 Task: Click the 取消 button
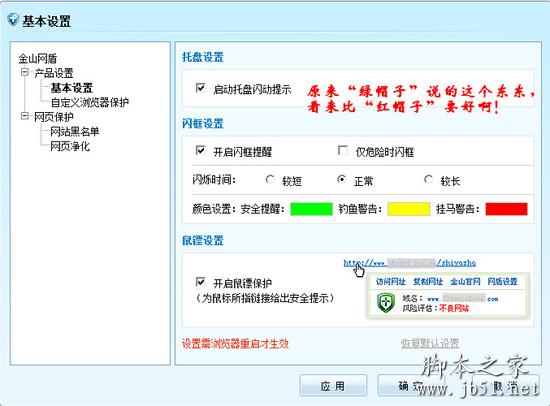(x=505, y=386)
